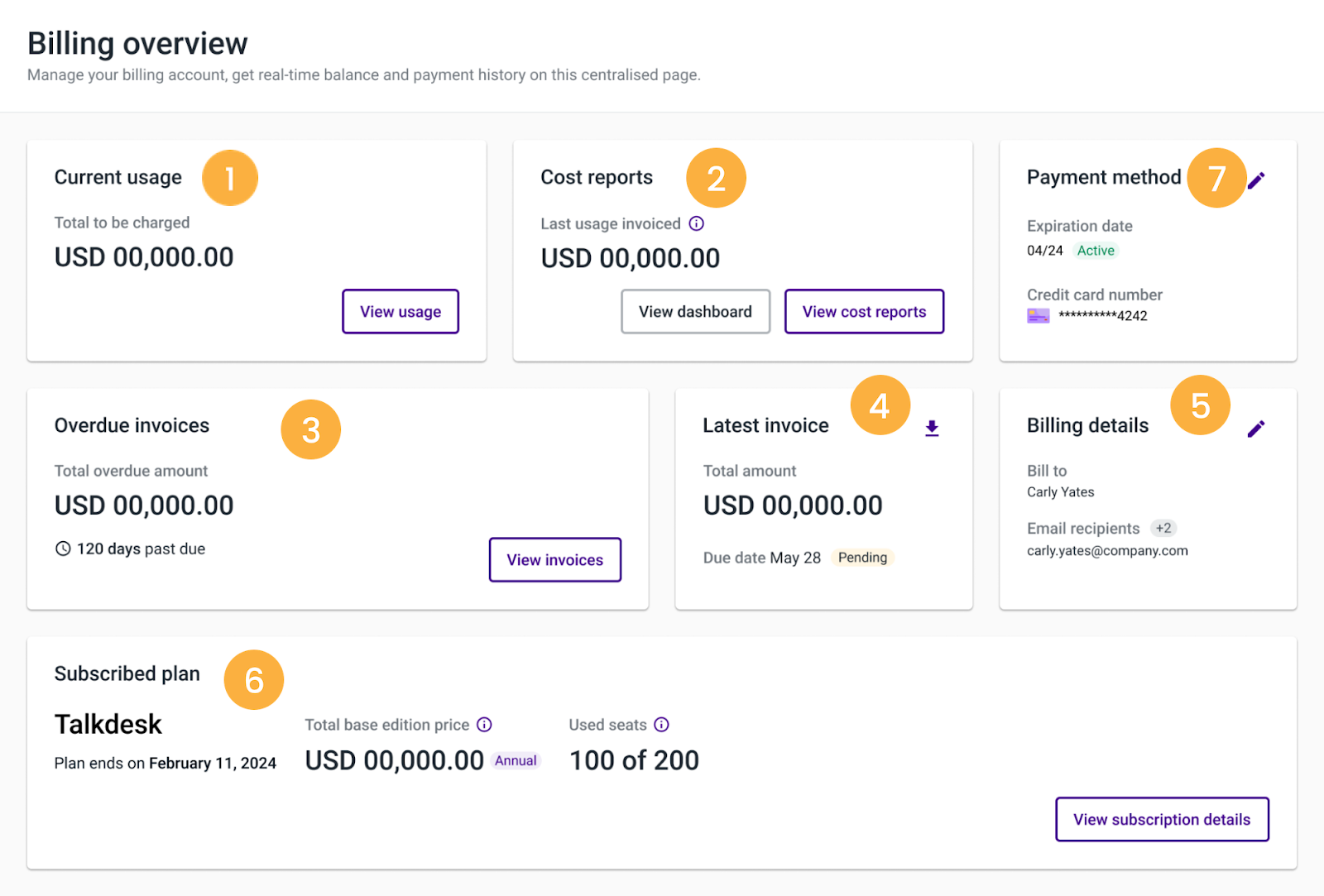The width and height of the screenshot is (1324, 896).
Task: Click View dashboard under Cost reports
Action: point(695,311)
